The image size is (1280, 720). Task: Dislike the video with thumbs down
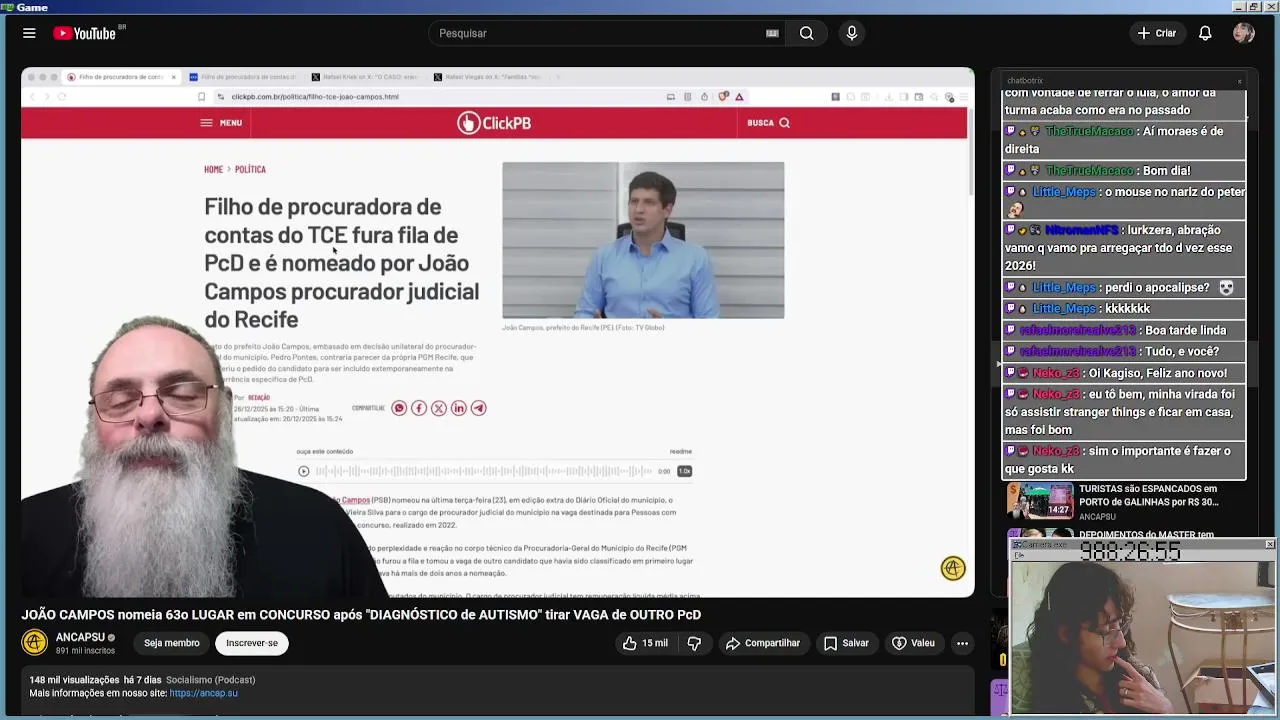694,643
